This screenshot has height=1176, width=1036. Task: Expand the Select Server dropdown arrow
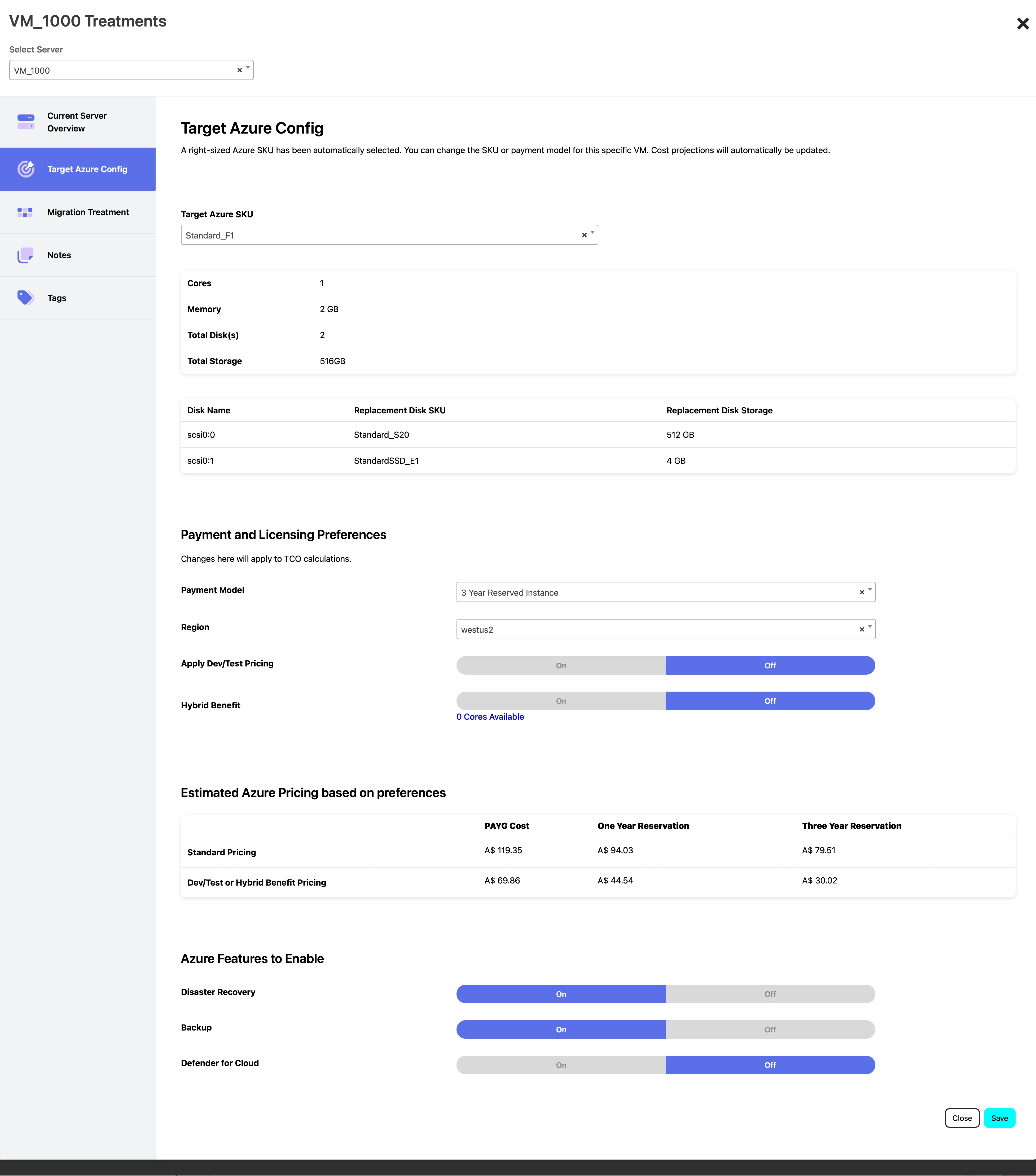(248, 68)
